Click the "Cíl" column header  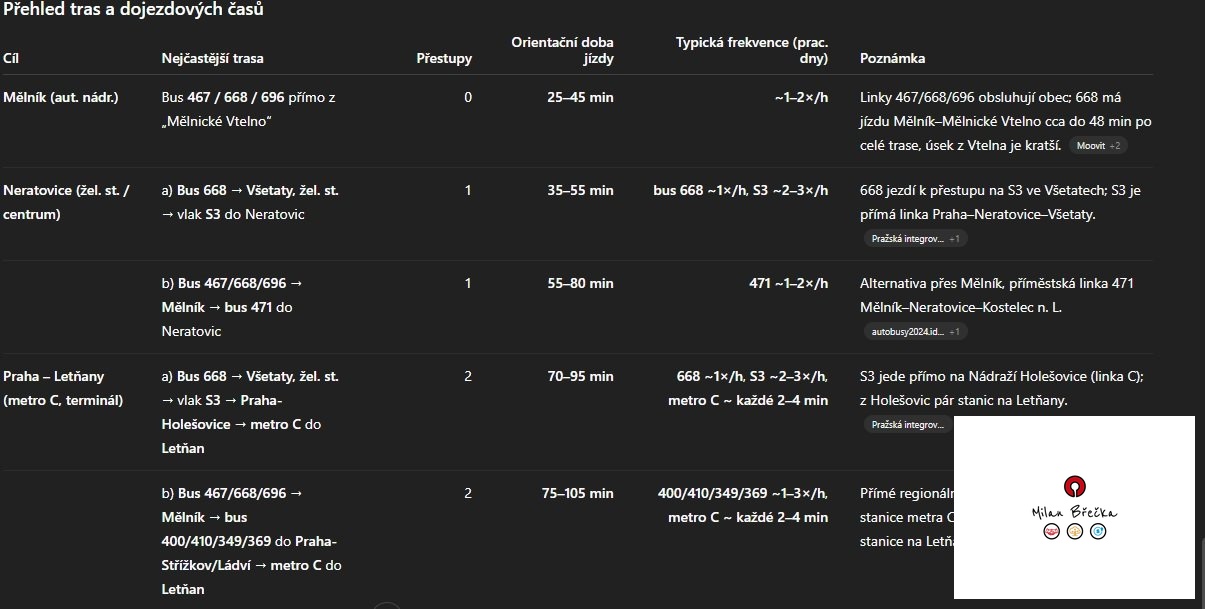[x=11, y=59]
